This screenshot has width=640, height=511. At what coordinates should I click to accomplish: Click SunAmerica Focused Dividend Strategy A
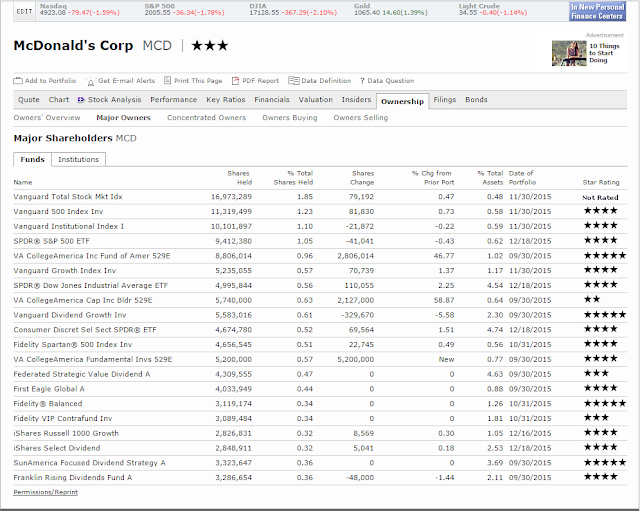pos(89,463)
